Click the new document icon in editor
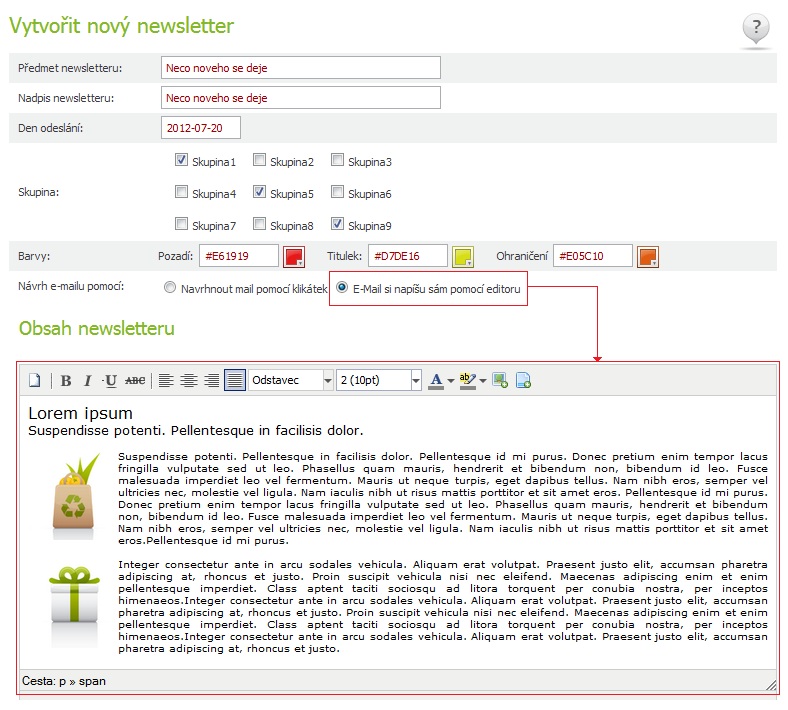The width and height of the screenshot is (788, 710). [35, 380]
